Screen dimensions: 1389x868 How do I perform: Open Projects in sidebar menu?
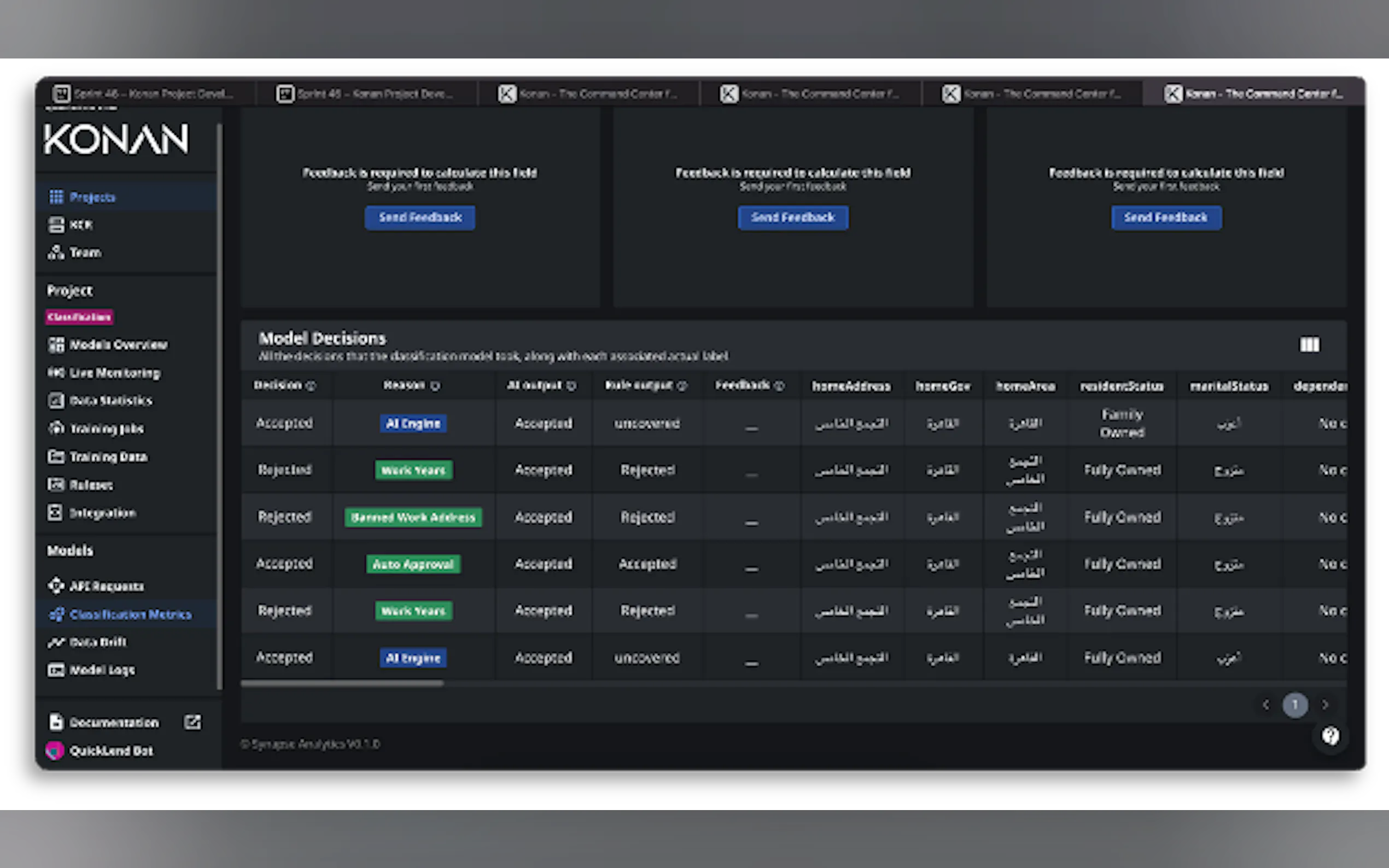tap(92, 197)
